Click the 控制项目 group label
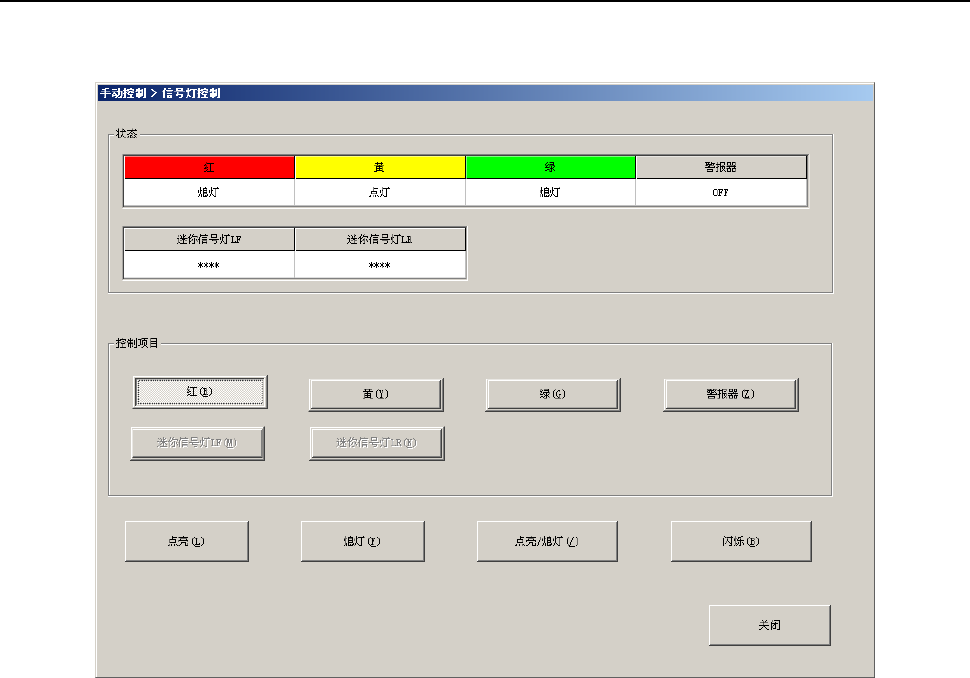 pyautogui.click(x=137, y=343)
